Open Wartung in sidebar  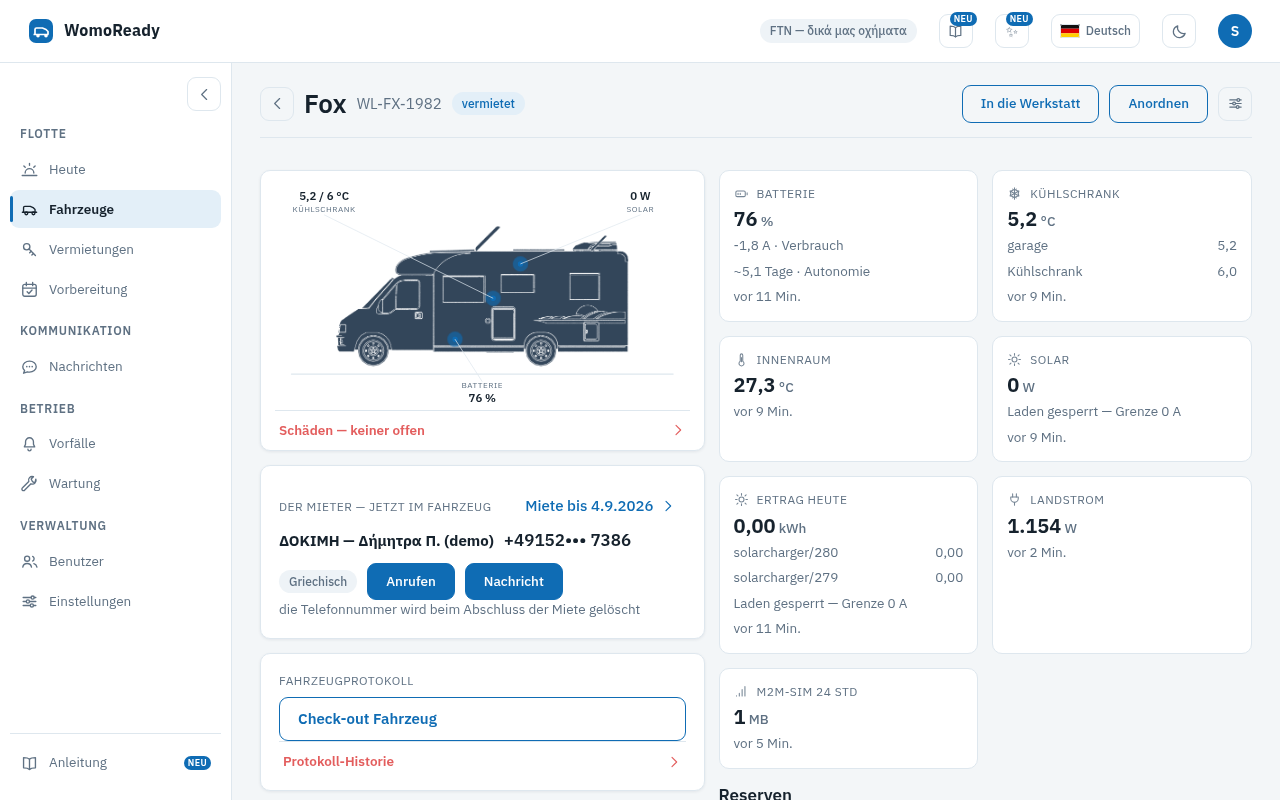tap(115, 483)
